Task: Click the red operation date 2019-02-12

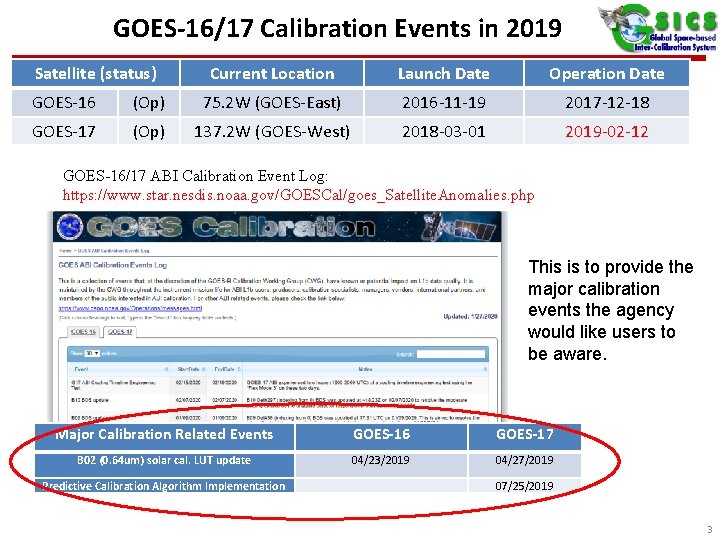Action: pos(607,132)
